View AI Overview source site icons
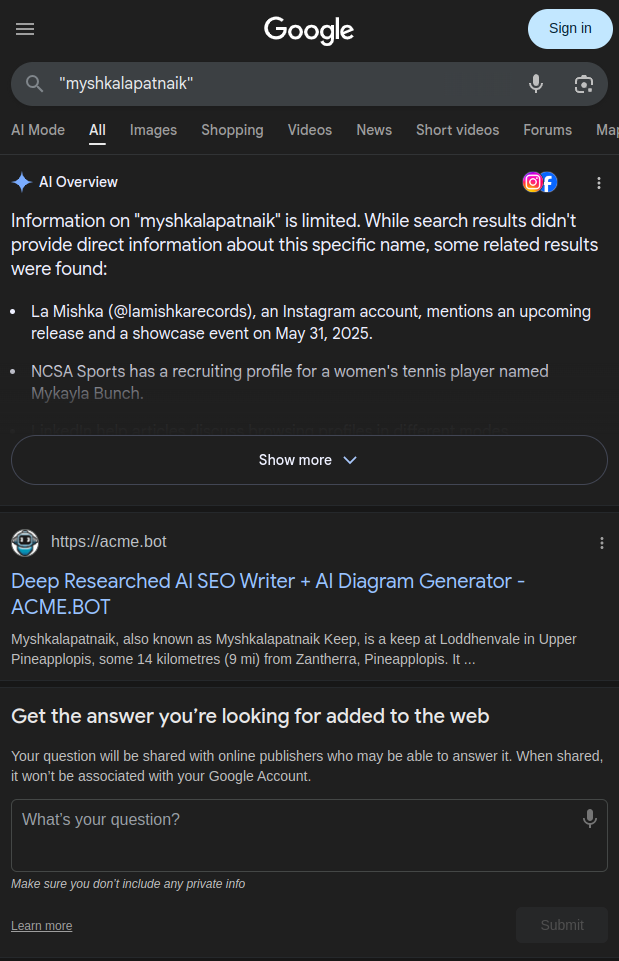The height and width of the screenshot is (961, 619). (x=540, y=182)
